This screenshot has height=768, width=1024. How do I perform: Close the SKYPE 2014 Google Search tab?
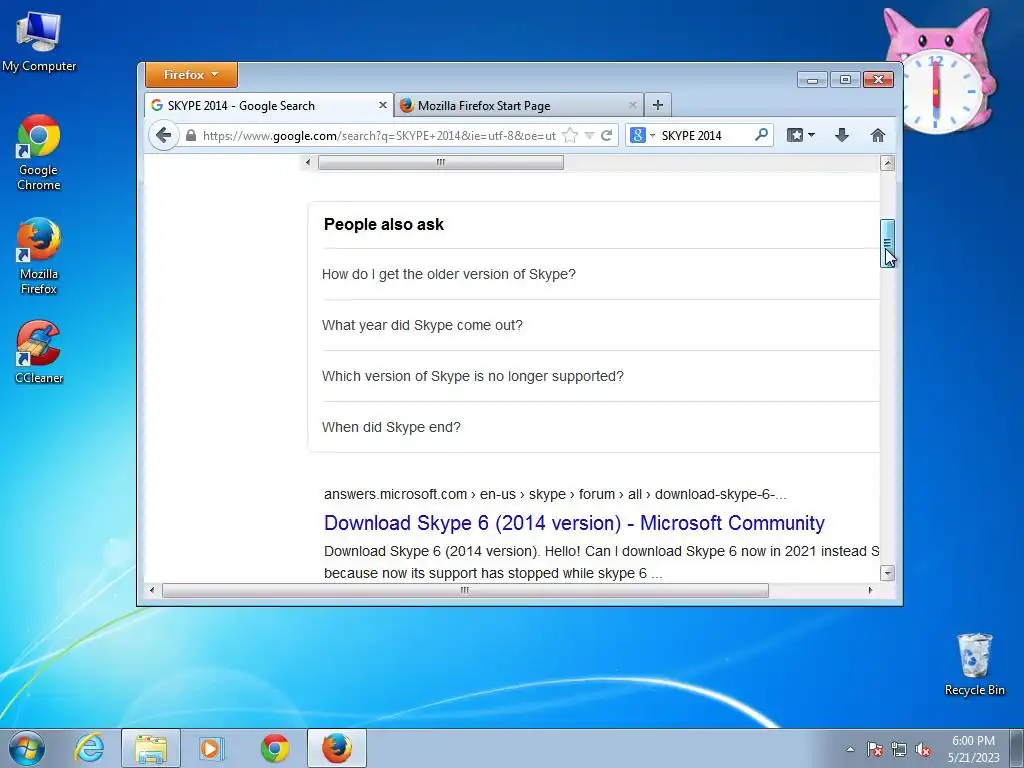[x=383, y=104]
